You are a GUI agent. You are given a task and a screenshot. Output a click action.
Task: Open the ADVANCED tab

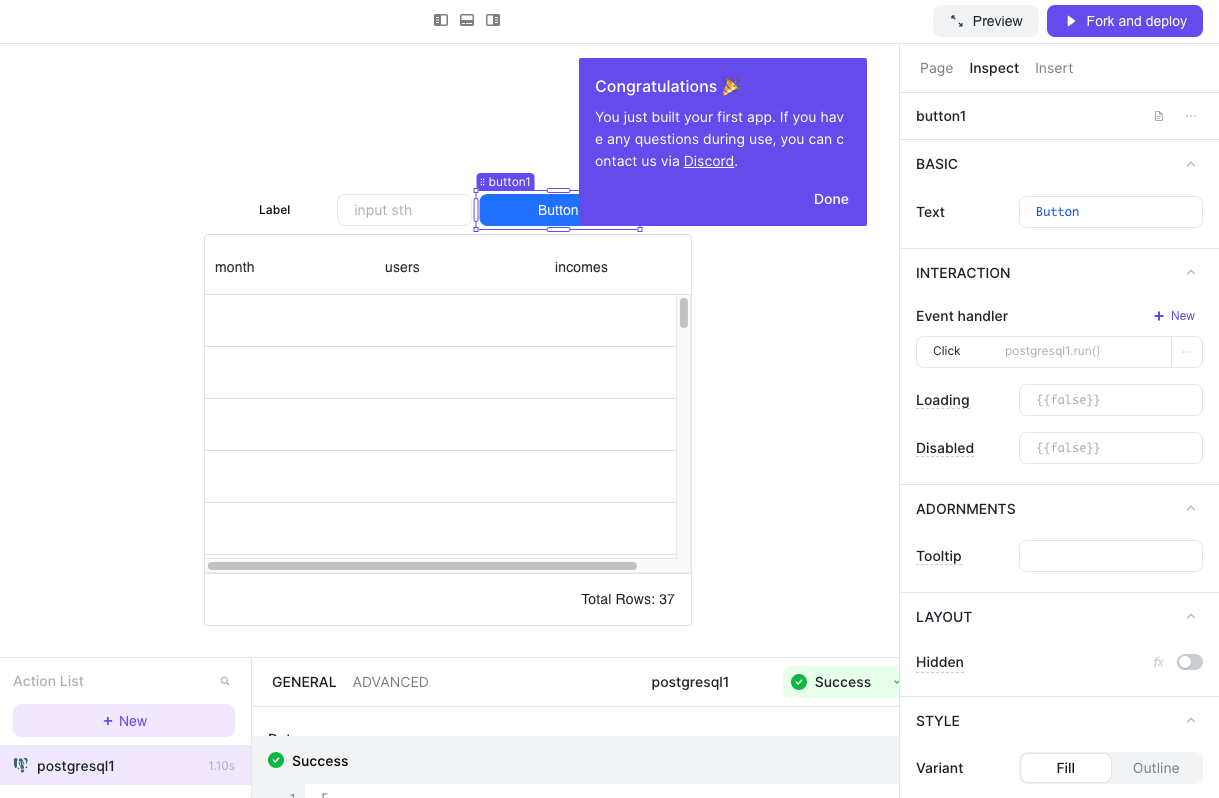(x=390, y=682)
